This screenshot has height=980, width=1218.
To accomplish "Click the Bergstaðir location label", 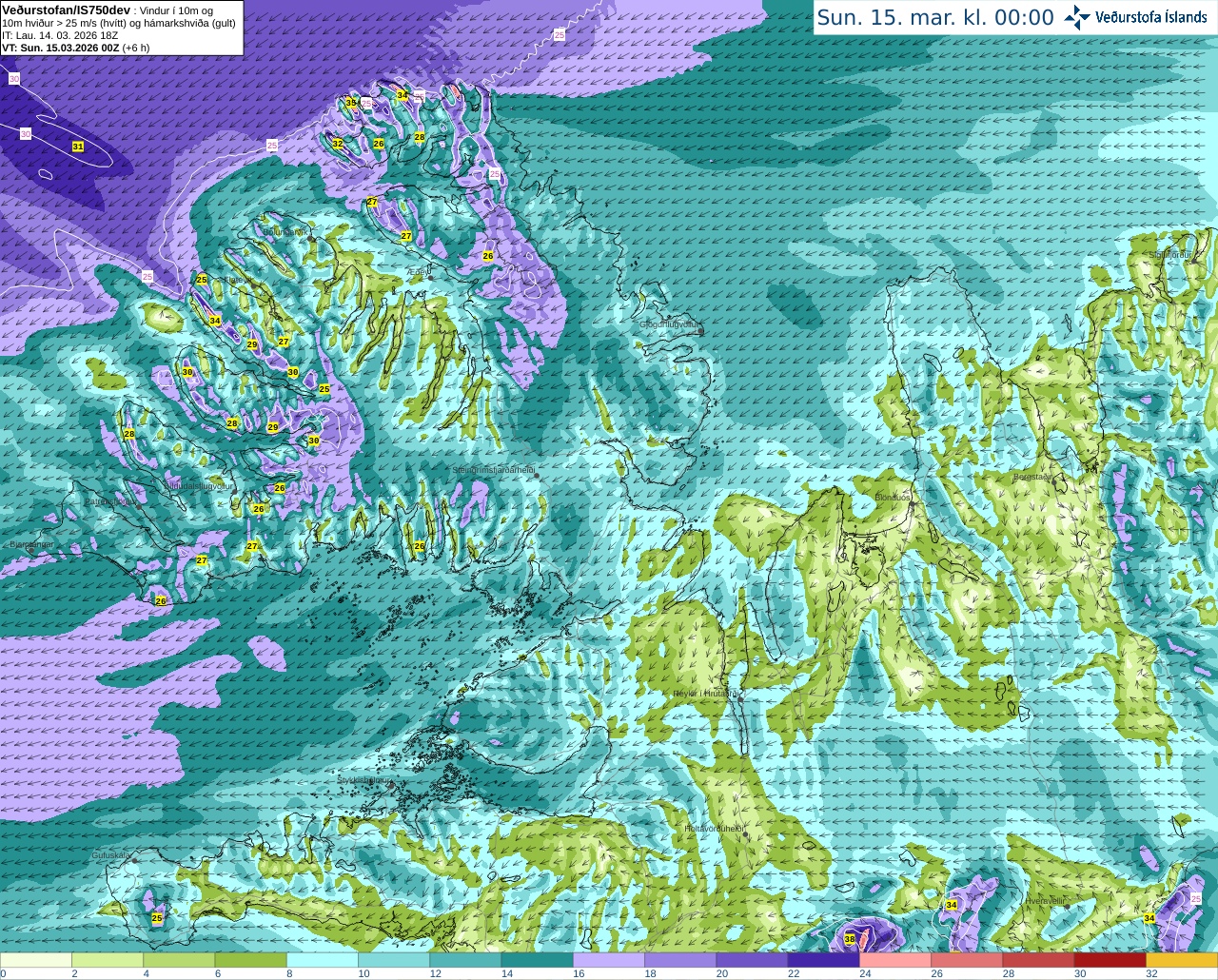I will click(x=1033, y=477).
